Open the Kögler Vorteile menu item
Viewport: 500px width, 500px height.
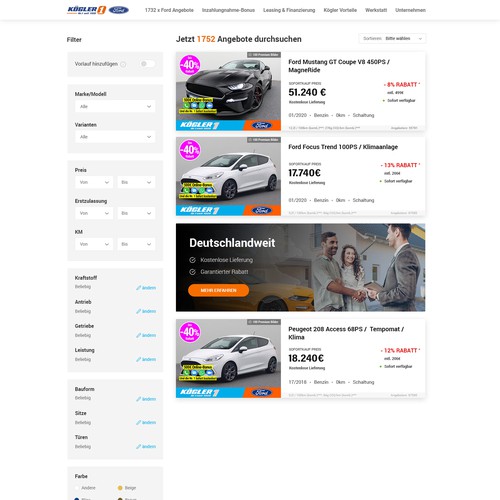click(x=340, y=10)
